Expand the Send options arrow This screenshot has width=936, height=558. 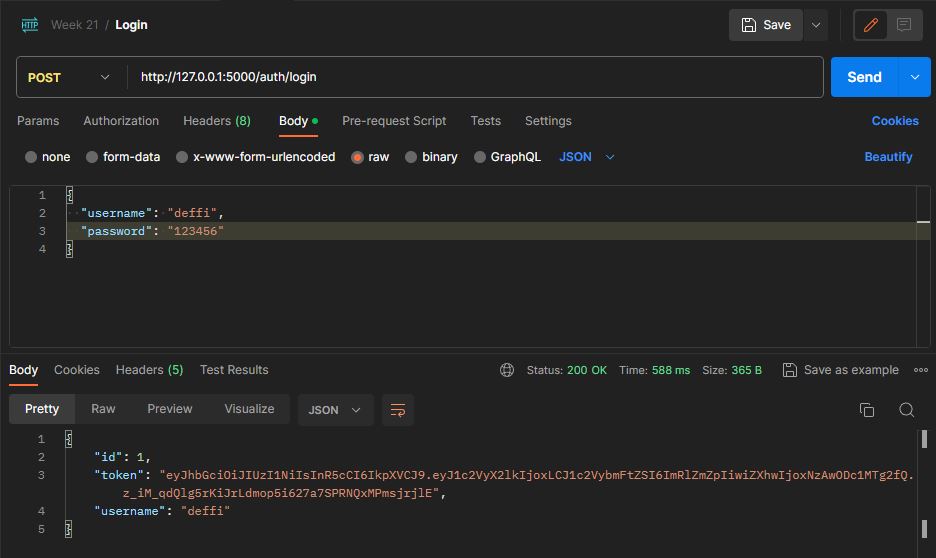click(x=915, y=77)
